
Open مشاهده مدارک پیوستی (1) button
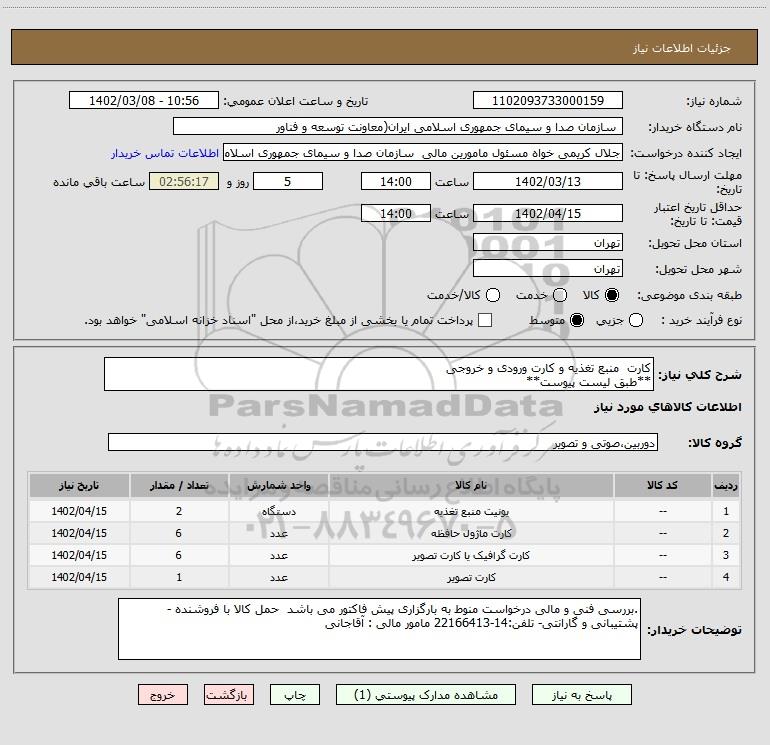pyautogui.click(x=426, y=695)
